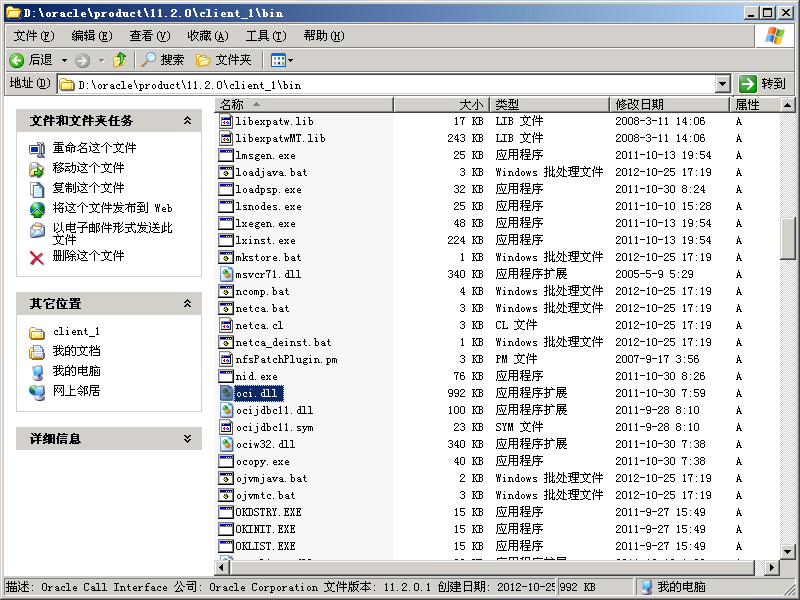Collapse the 其它位置 panel
The width and height of the screenshot is (800, 600).
(x=187, y=304)
